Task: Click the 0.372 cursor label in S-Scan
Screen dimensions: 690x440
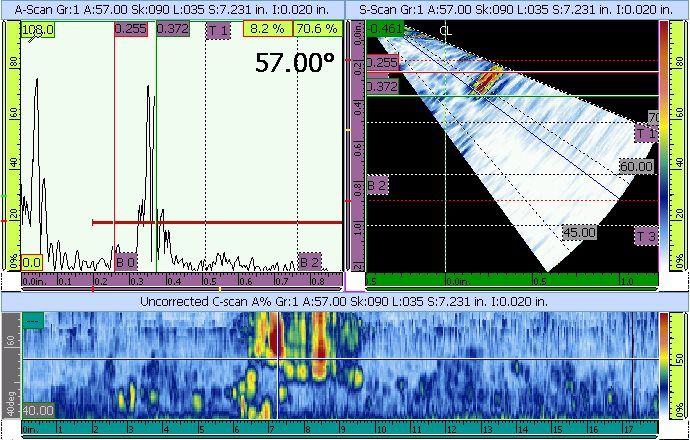Action: click(x=383, y=87)
